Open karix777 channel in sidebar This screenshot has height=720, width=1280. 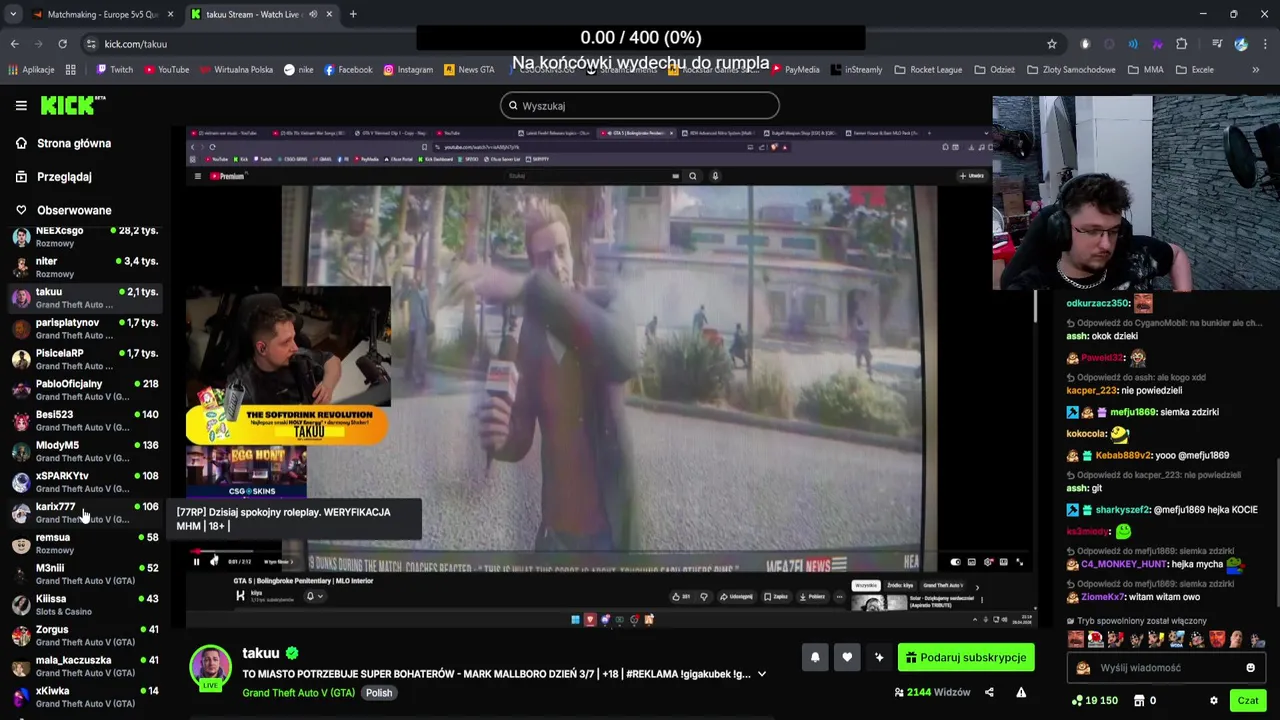(85, 512)
